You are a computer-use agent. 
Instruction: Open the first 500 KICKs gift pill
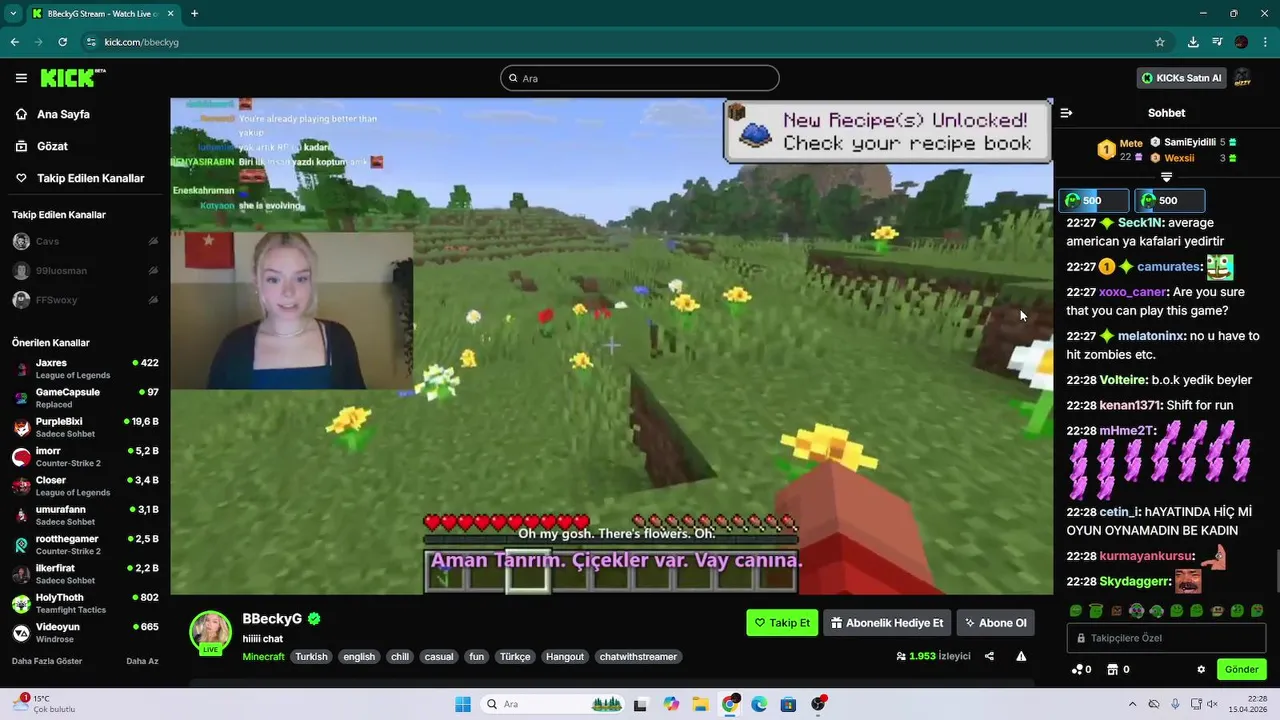tap(1094, 200)
